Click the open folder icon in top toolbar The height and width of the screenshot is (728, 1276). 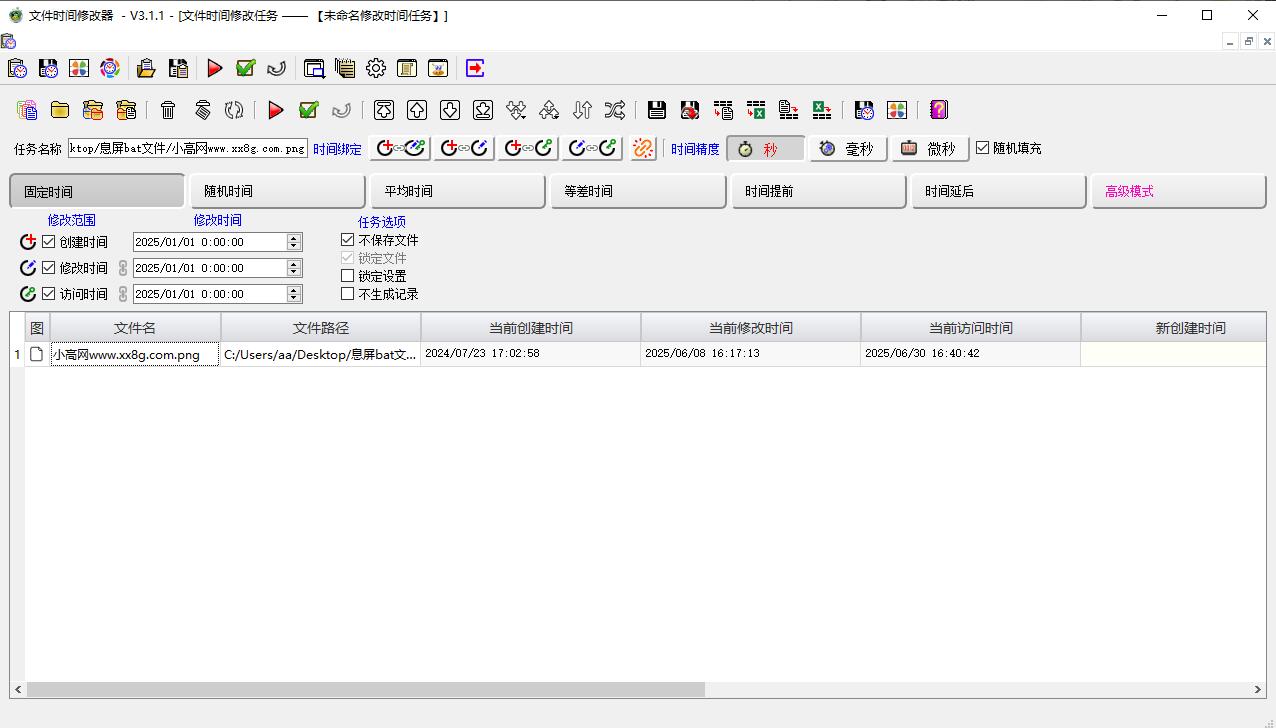pos(146,68)
